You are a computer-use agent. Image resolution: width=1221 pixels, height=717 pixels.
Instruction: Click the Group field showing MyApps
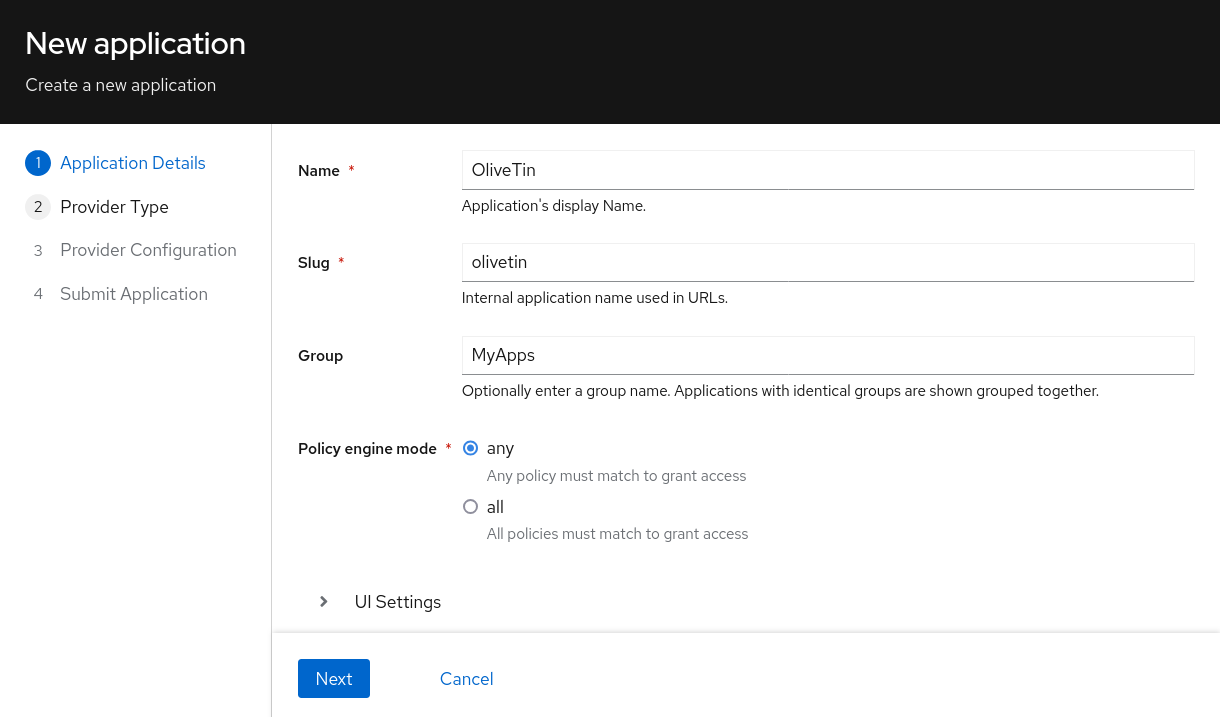click(x=828, y=355)
